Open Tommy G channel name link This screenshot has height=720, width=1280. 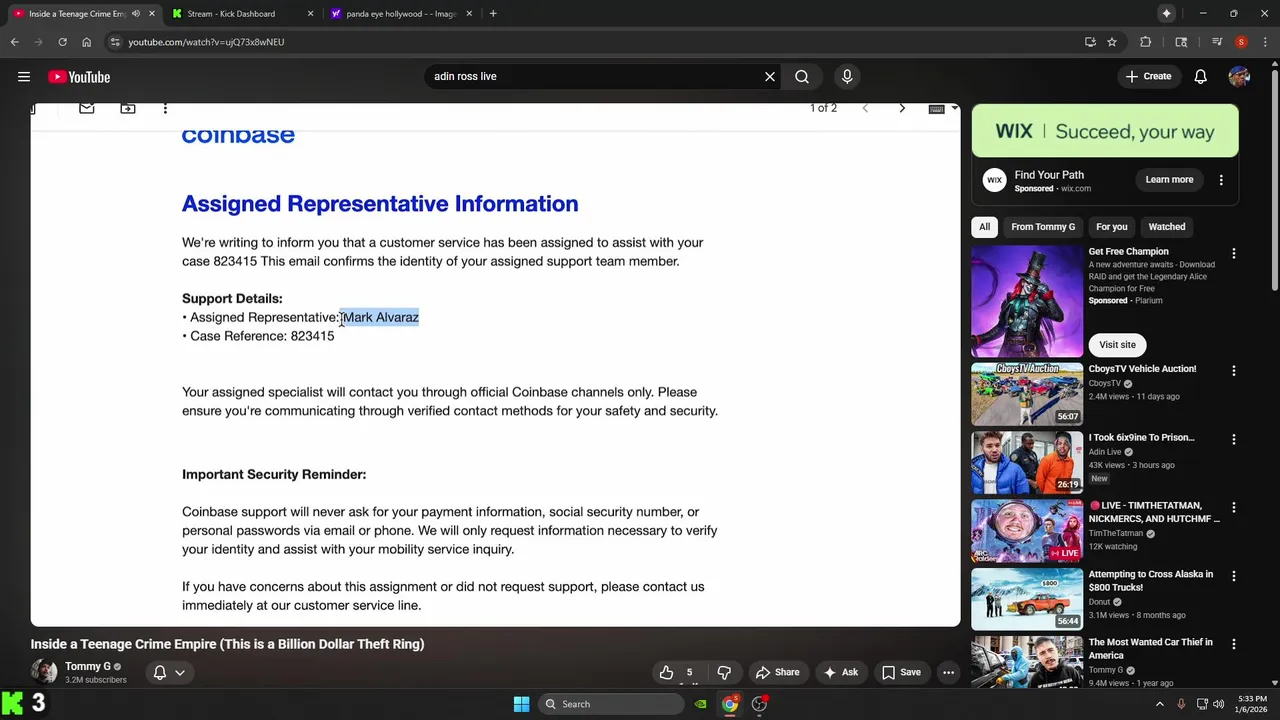(x=87, y=666)
